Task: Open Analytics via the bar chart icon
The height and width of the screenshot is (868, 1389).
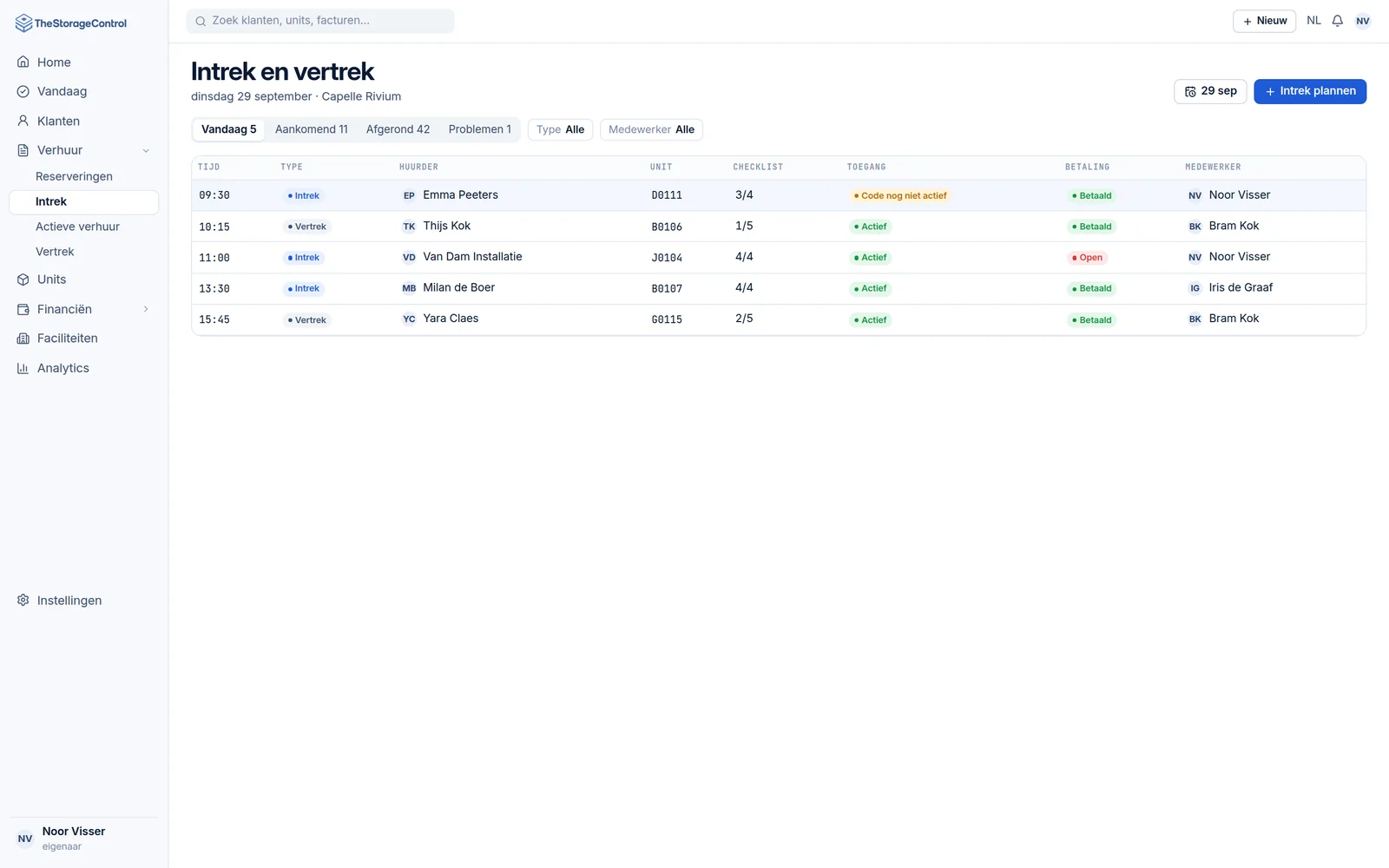Action: click(x=23, y=368)
